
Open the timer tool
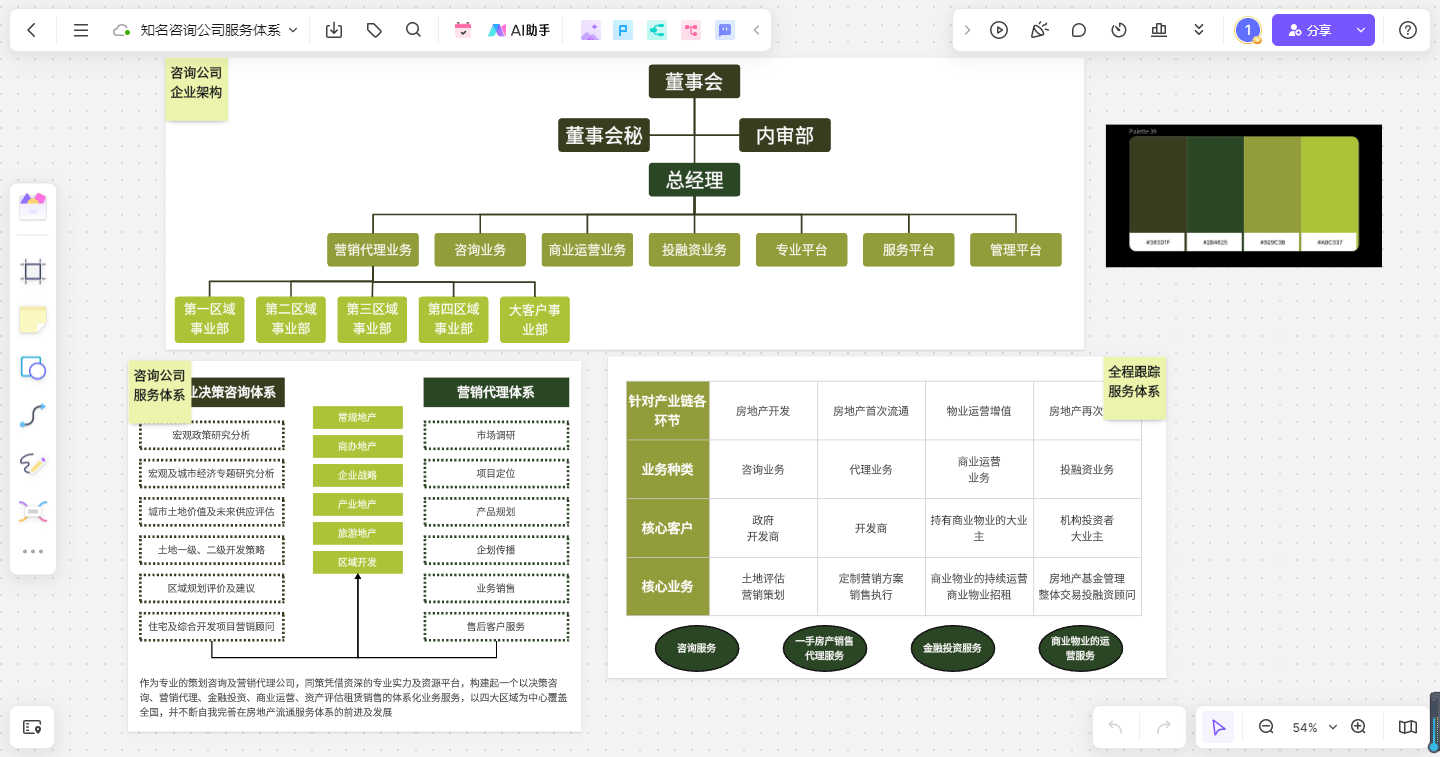tap(1118, 30)
